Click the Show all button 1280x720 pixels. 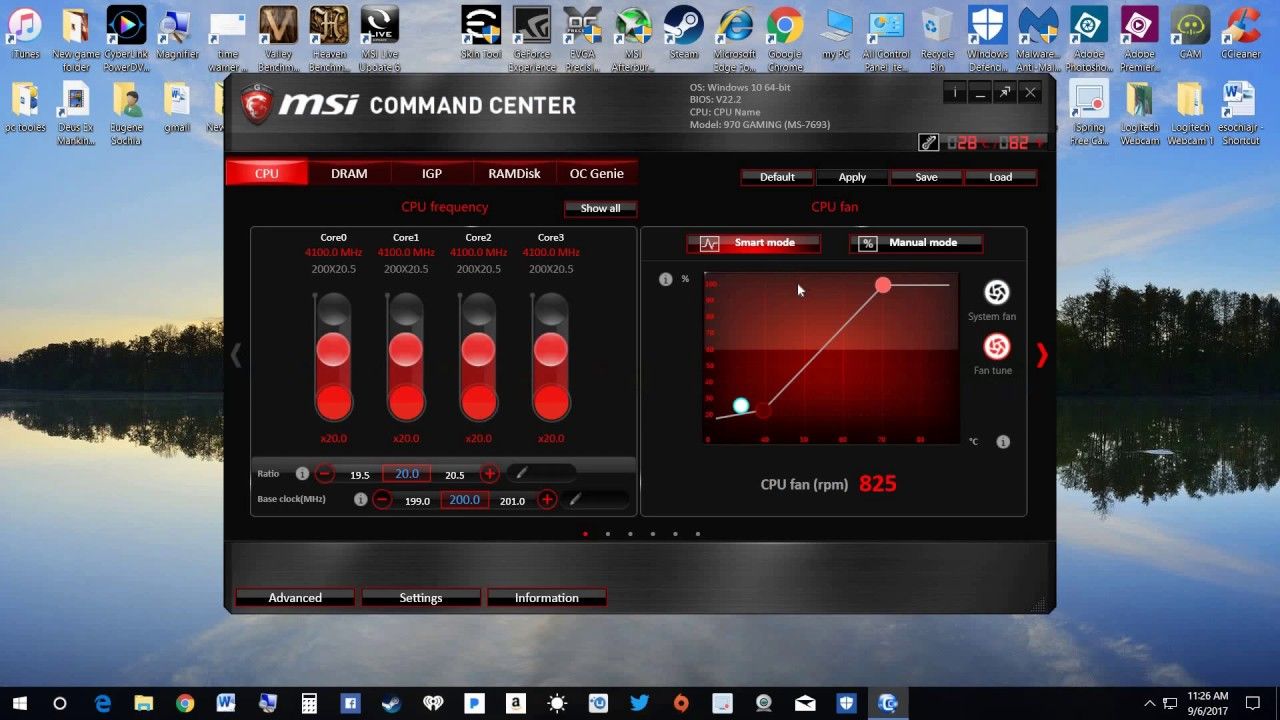601,208
